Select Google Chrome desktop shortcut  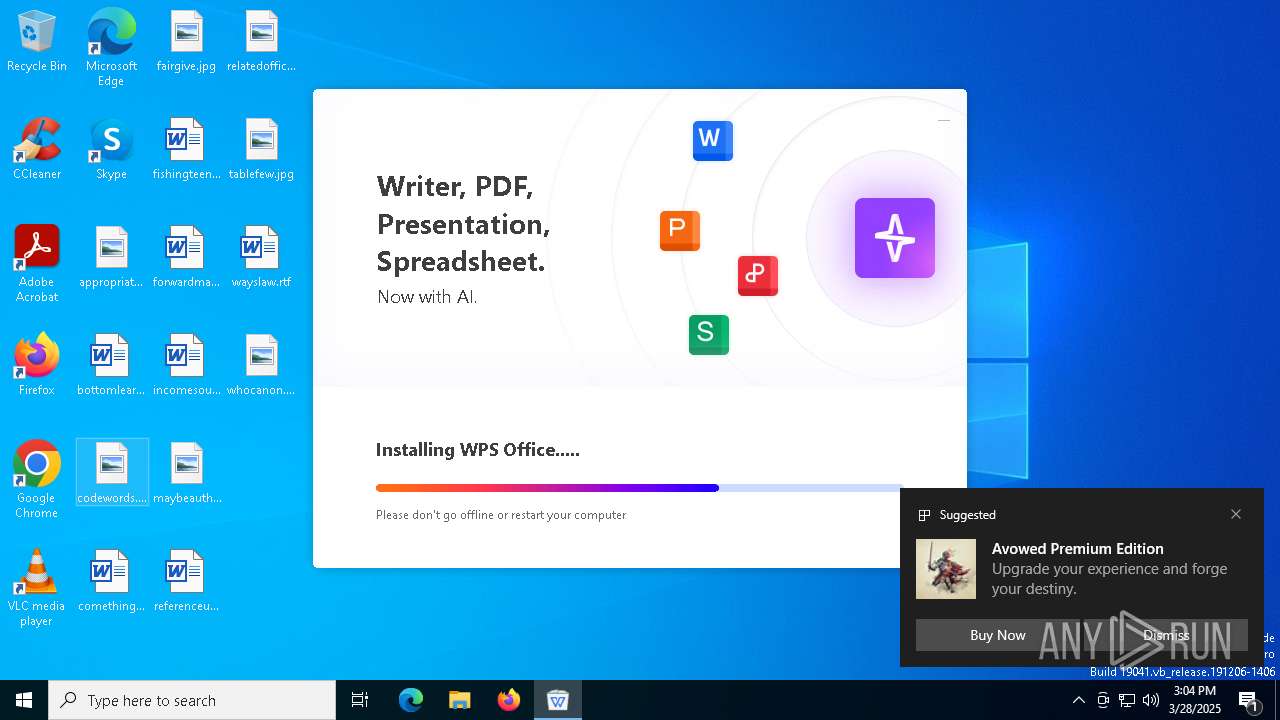point(37,480)
